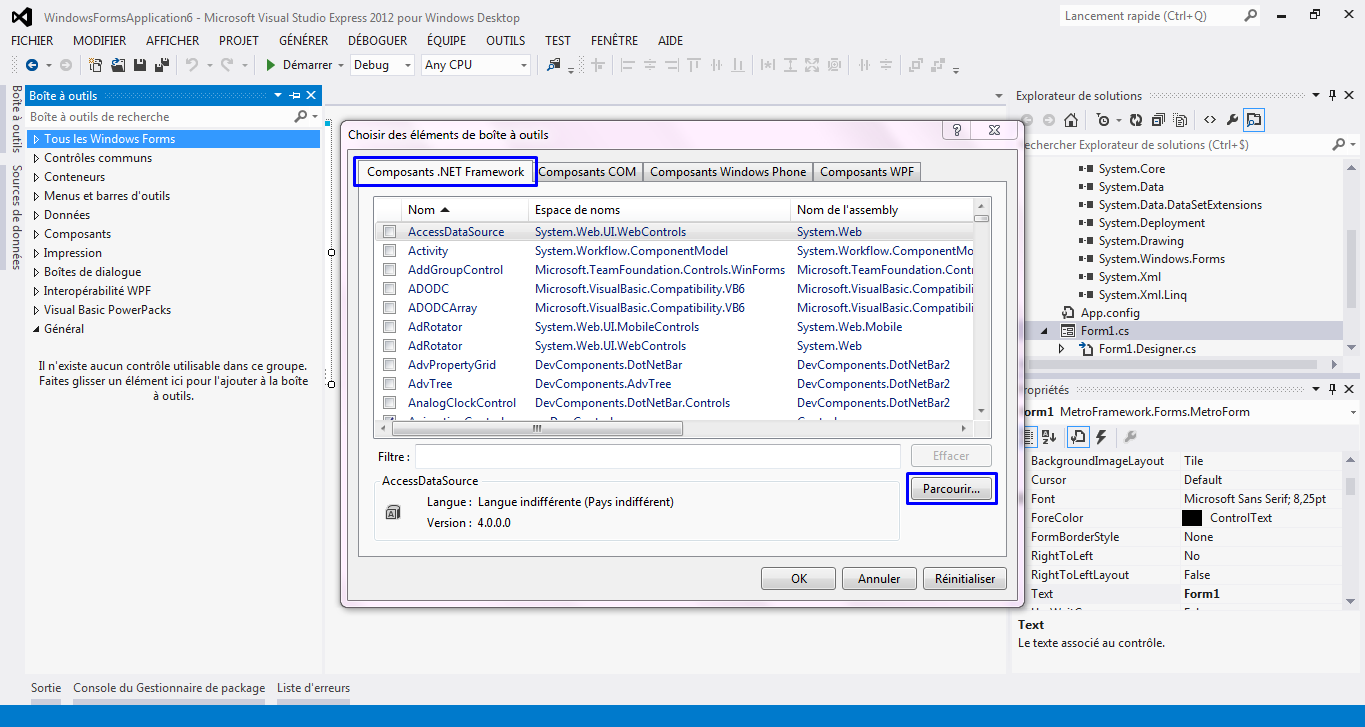
Task: Switch to the Composants COM tab
Action: [587, 172]
